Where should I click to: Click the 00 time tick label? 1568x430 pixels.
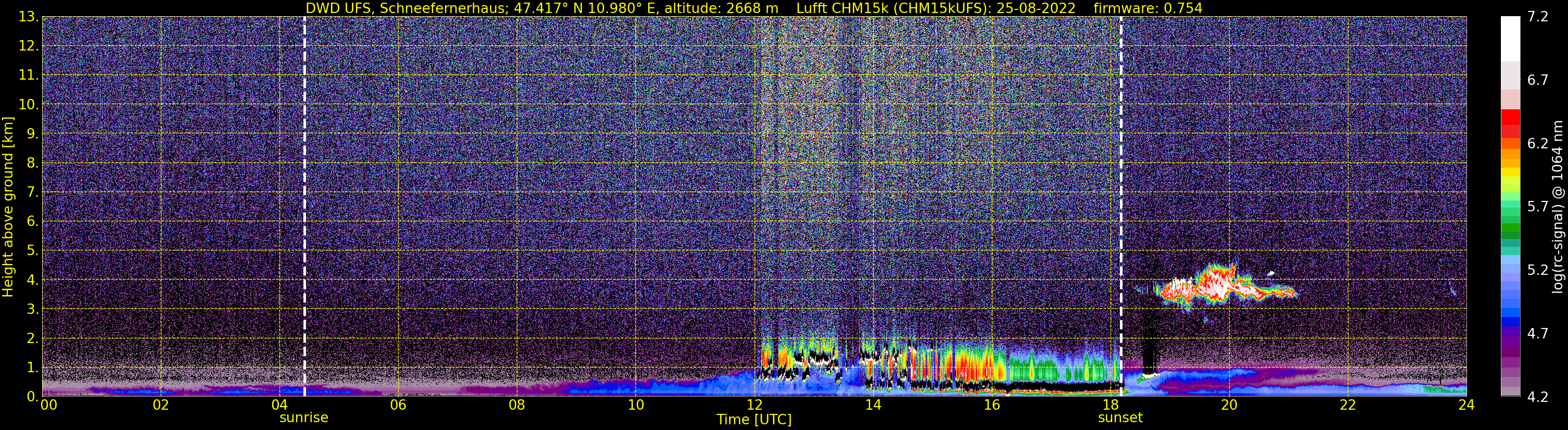[49, 404]
